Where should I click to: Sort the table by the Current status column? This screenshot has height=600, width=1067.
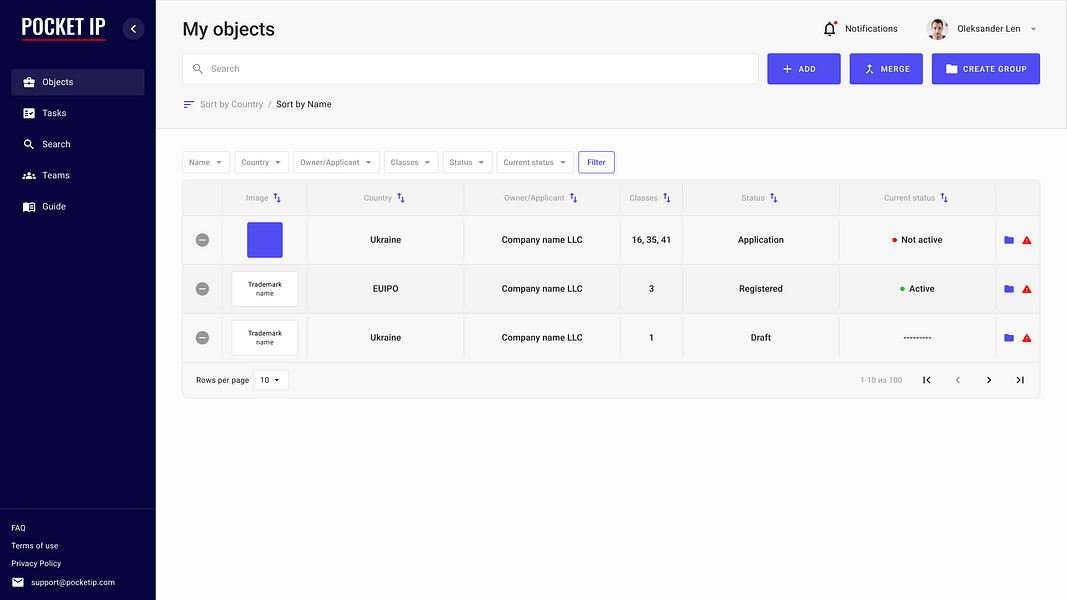coord(944,198)
